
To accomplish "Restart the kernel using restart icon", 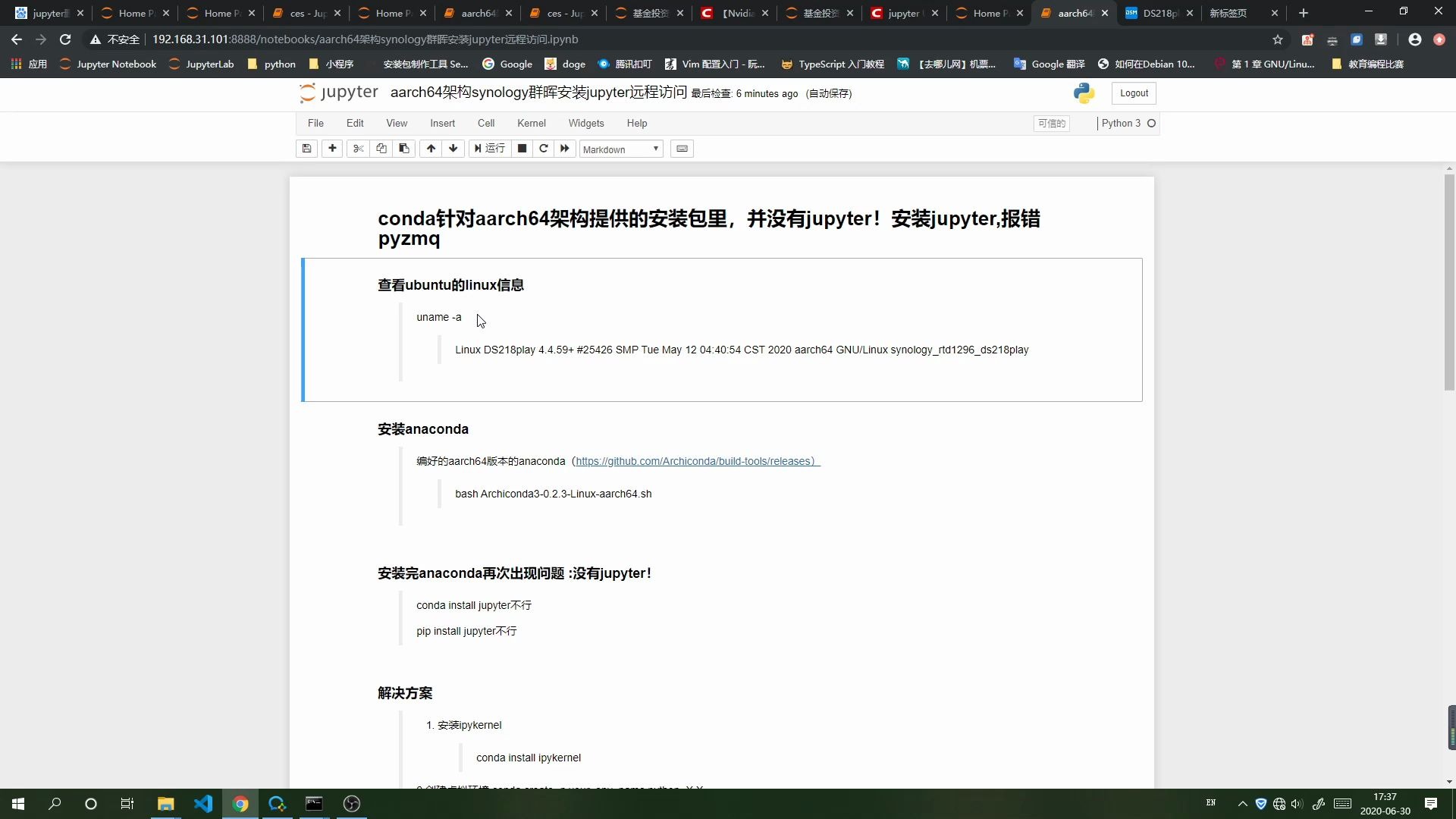I will click(544, 149).
